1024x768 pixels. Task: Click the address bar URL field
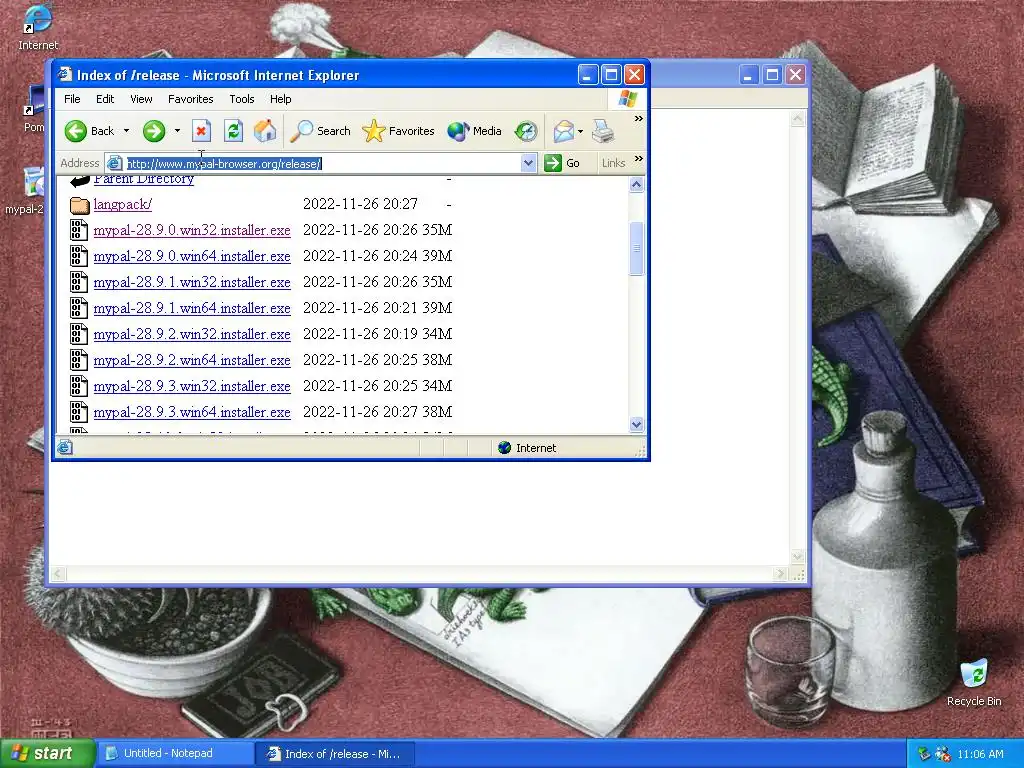click(x=323, y=163)
